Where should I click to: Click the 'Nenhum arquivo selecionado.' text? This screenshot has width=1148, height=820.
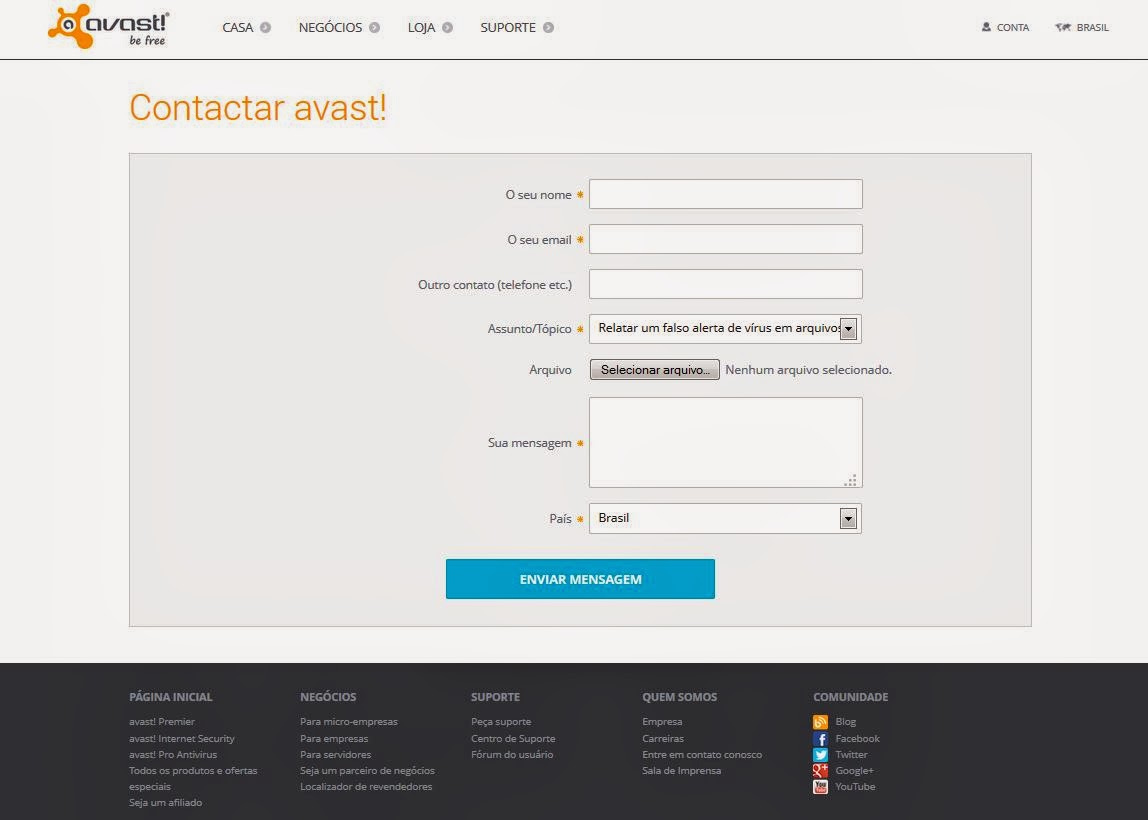[x=808, y=370]
